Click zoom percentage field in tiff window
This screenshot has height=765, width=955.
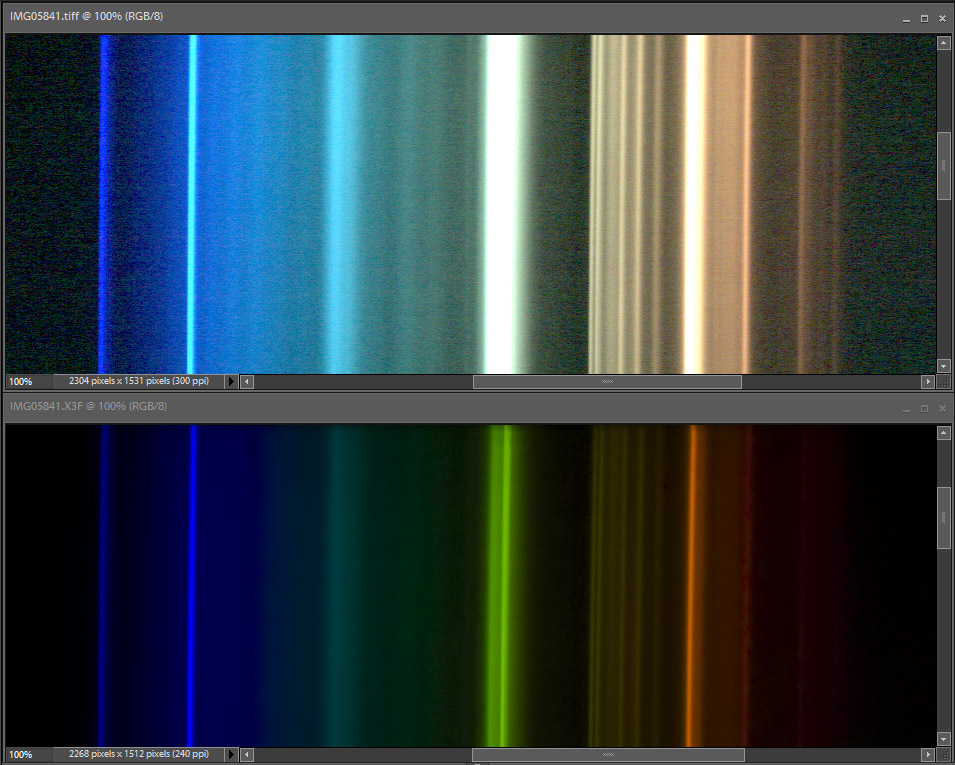29,382
